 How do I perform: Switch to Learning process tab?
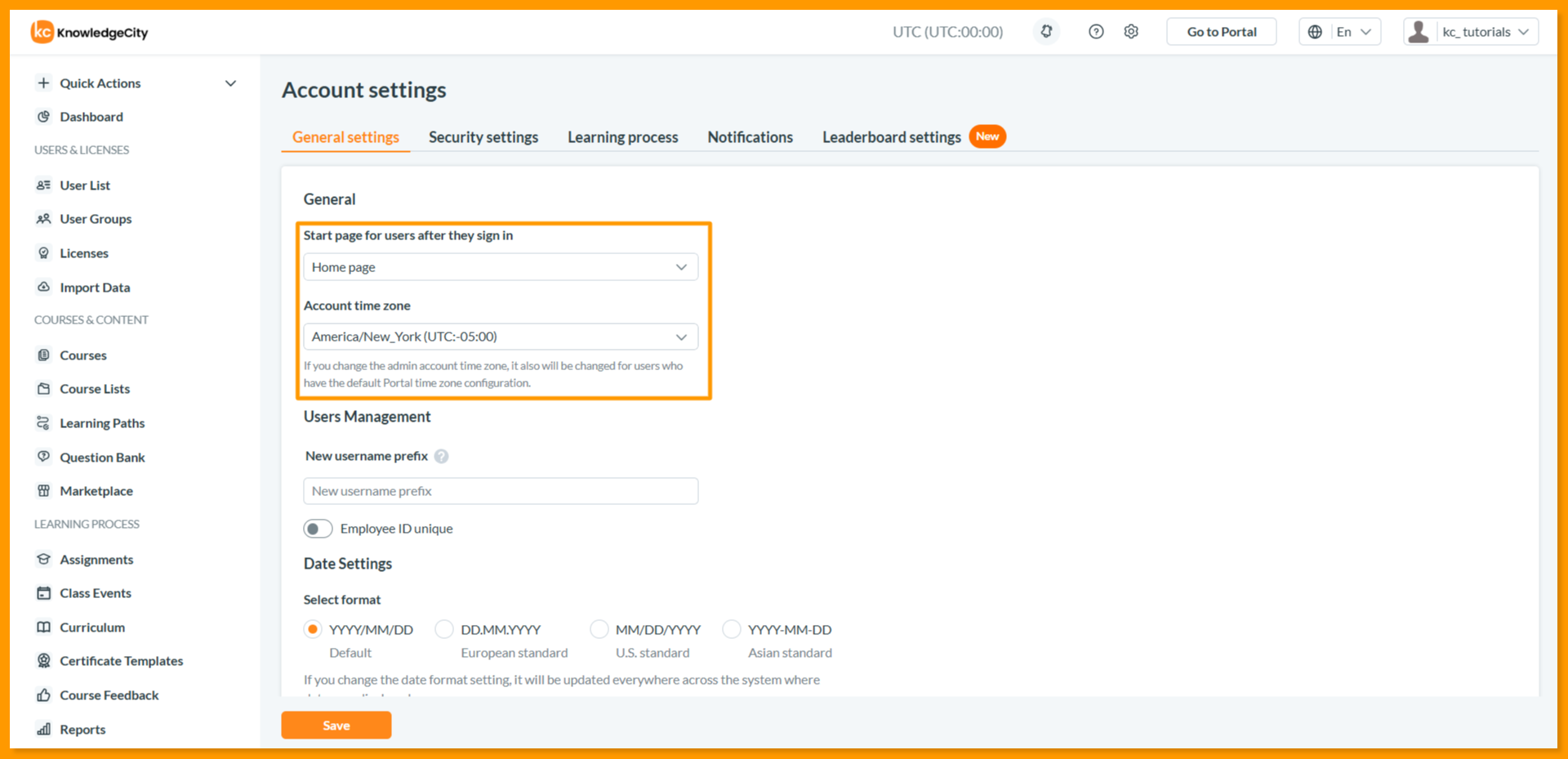coord(623,137)
